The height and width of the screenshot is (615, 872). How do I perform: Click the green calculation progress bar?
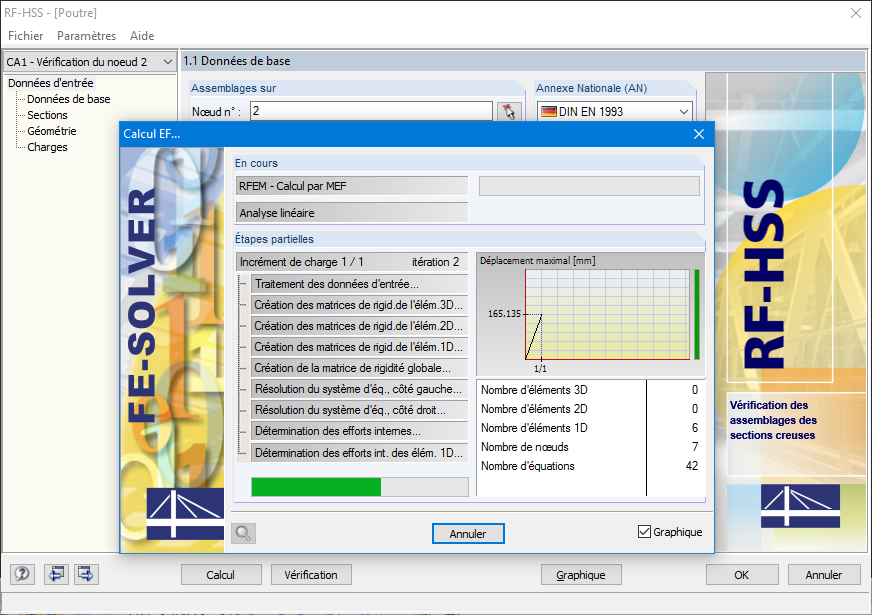(x=360, y=487)
